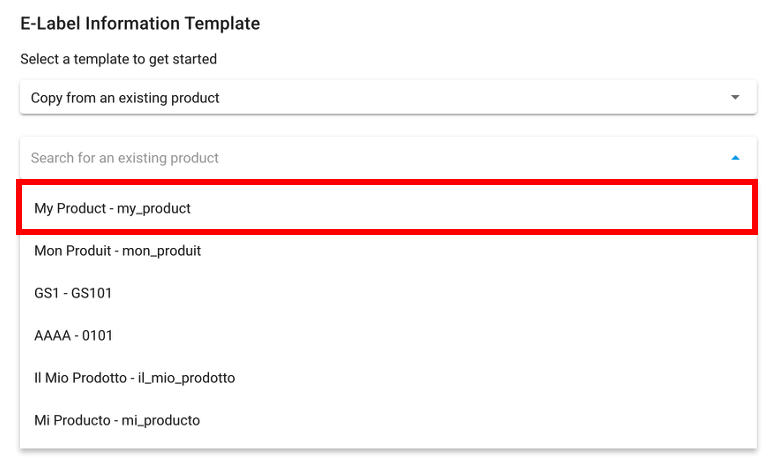The width and height of the screenshot is (782, 464).
Task: Collapse the existing product search list
Action: [735, 158]
